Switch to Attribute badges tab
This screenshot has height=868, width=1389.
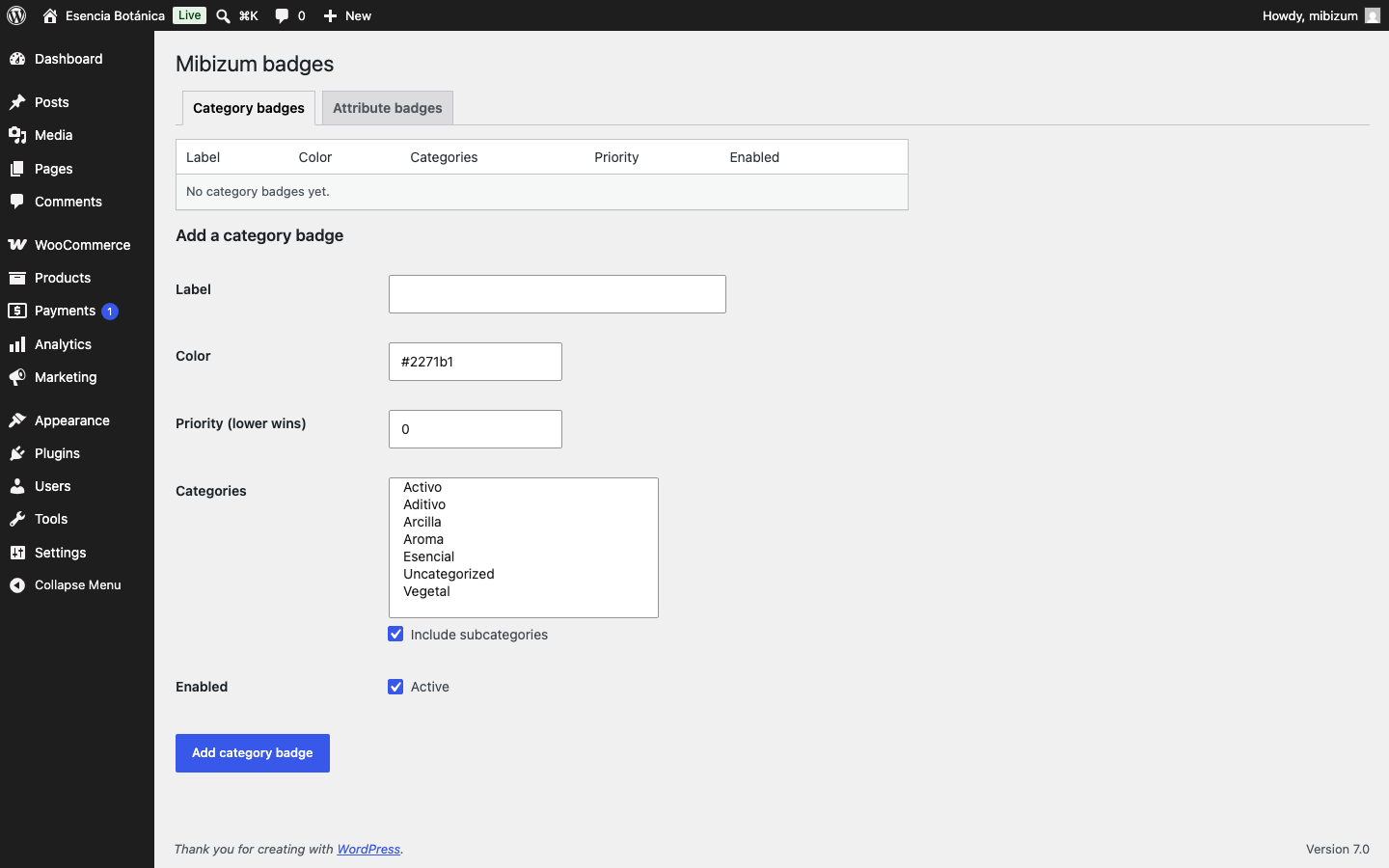pos(388,108)
